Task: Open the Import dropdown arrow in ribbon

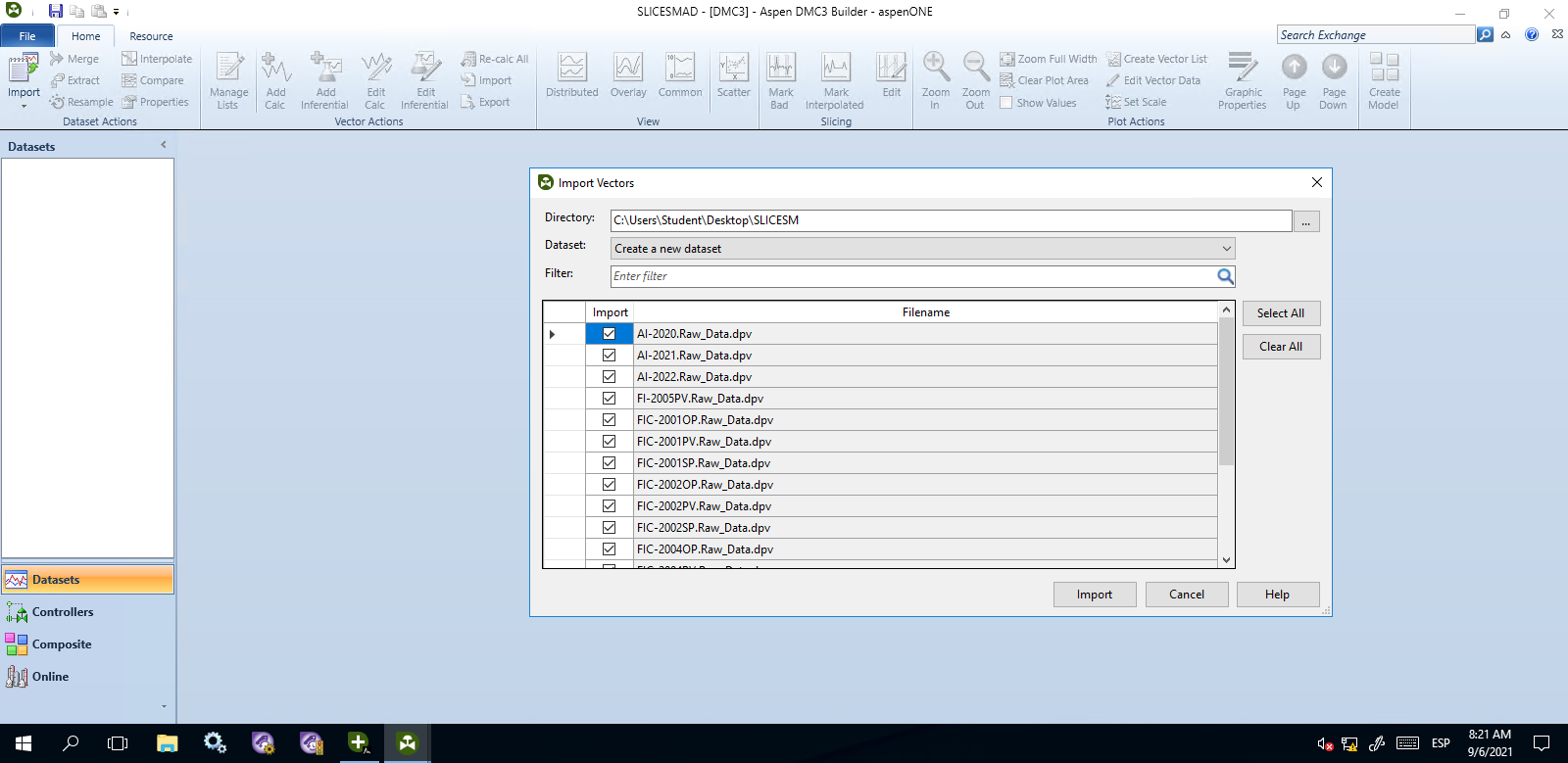Action: click(x=24, y=106)
